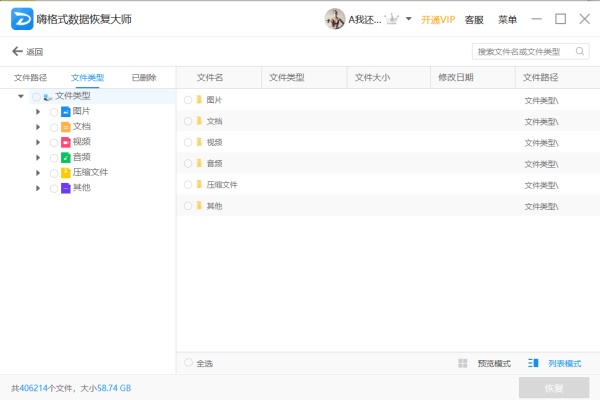Check the 视频 row in file list
Screen dimensions: 600x400
pos(188,142)
